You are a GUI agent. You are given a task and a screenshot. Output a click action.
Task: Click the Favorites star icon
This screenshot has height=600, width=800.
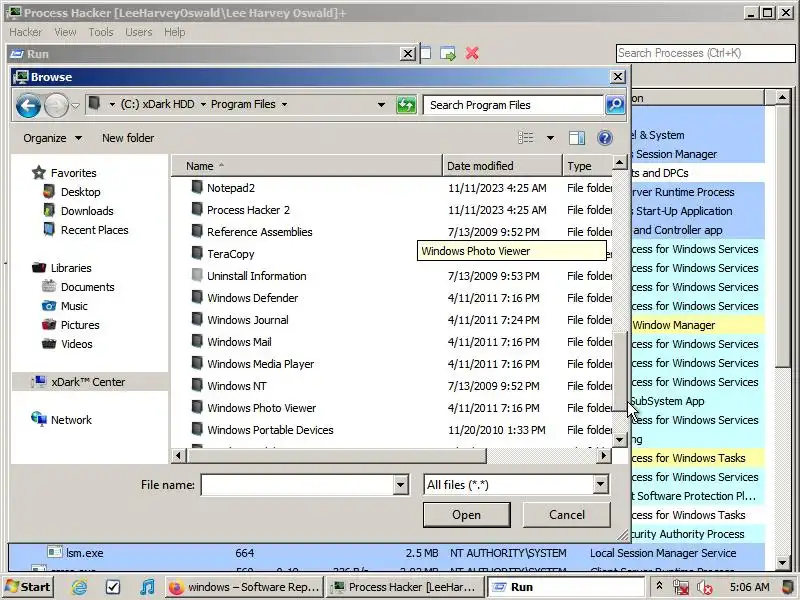pos(39,173)
